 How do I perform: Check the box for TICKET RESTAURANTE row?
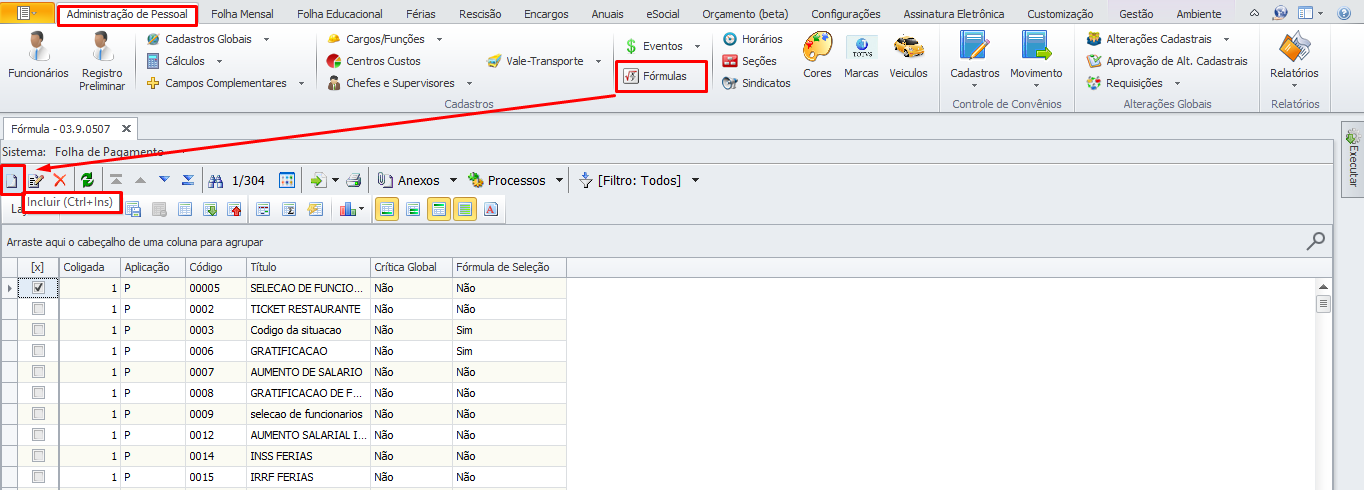point(38,309)
